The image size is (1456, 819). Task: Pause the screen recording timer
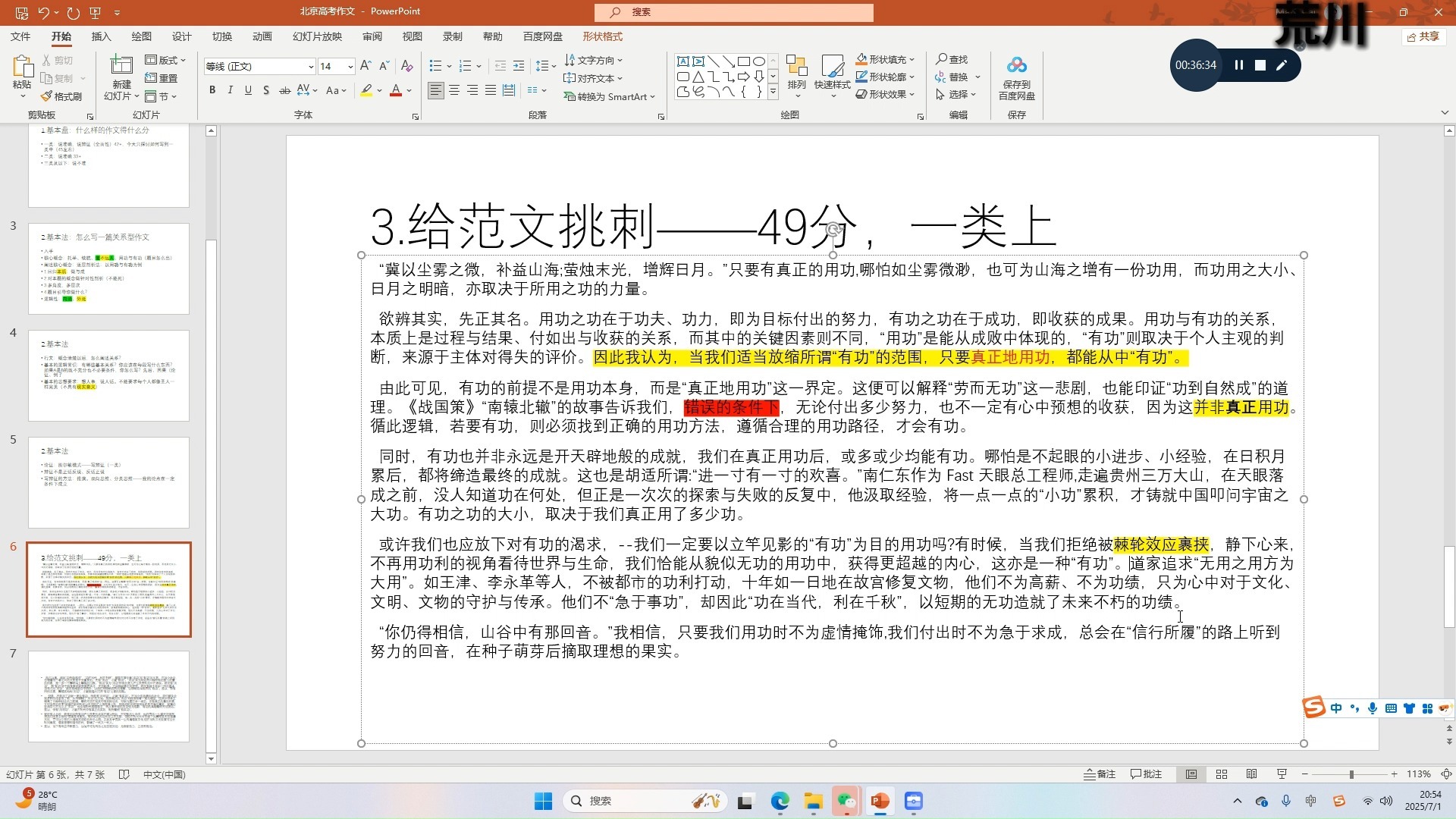pyautogui.click(x=1239, y=65)
